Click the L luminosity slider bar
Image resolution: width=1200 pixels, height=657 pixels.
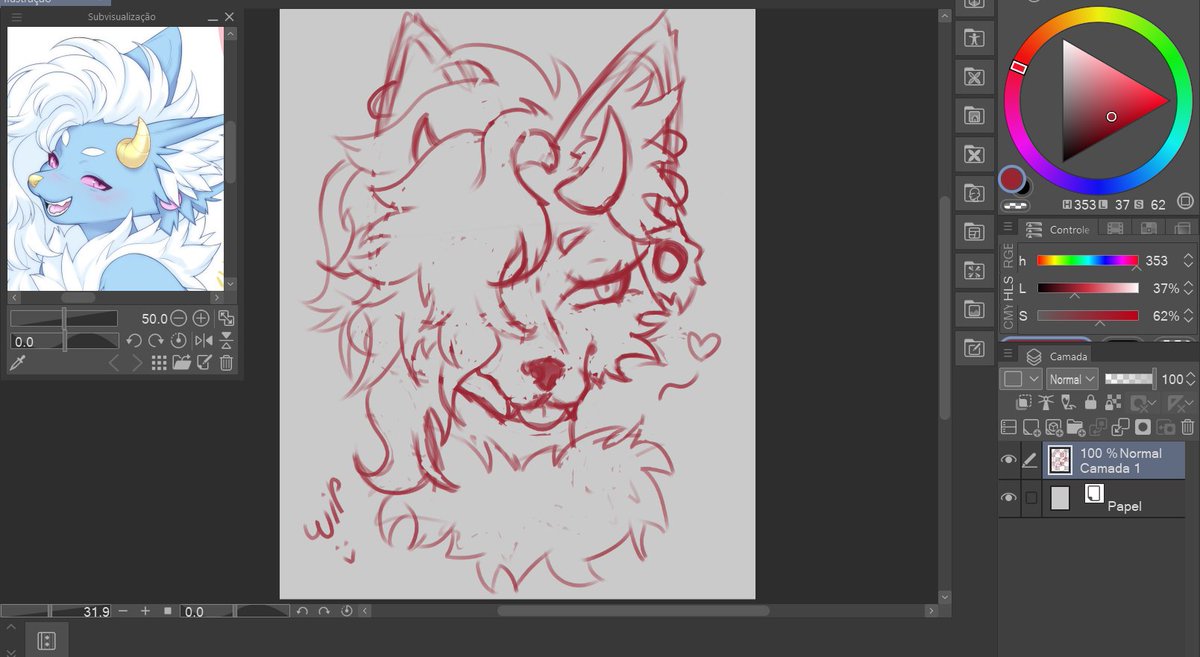click(1088, 288)
